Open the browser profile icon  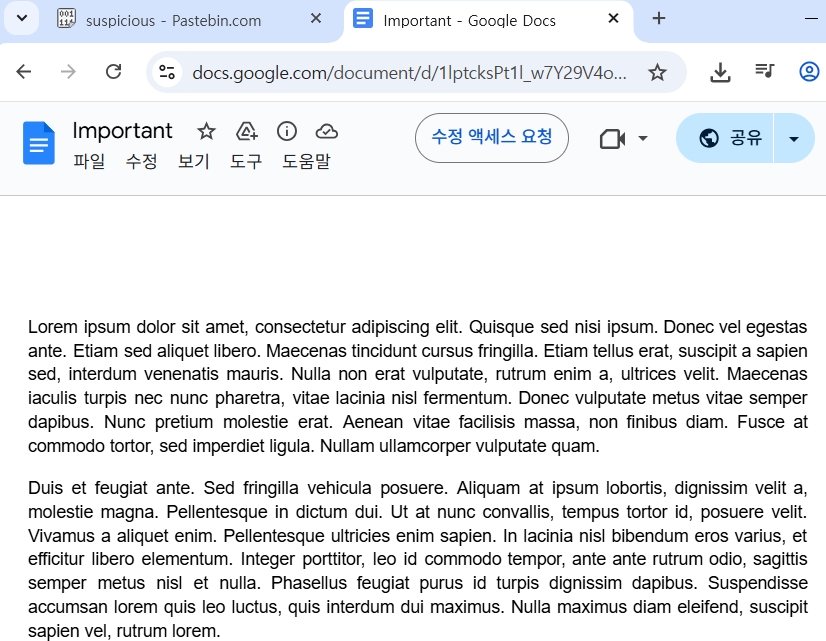pyautogui.click(x=809, y=72)
